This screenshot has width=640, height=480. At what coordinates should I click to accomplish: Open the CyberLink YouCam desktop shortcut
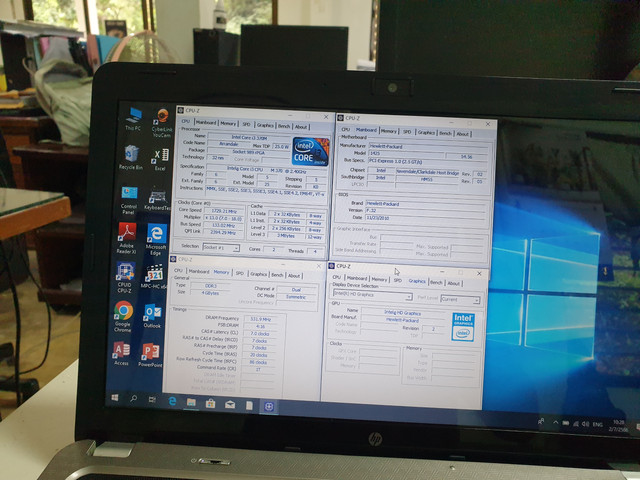pos(162,122)
